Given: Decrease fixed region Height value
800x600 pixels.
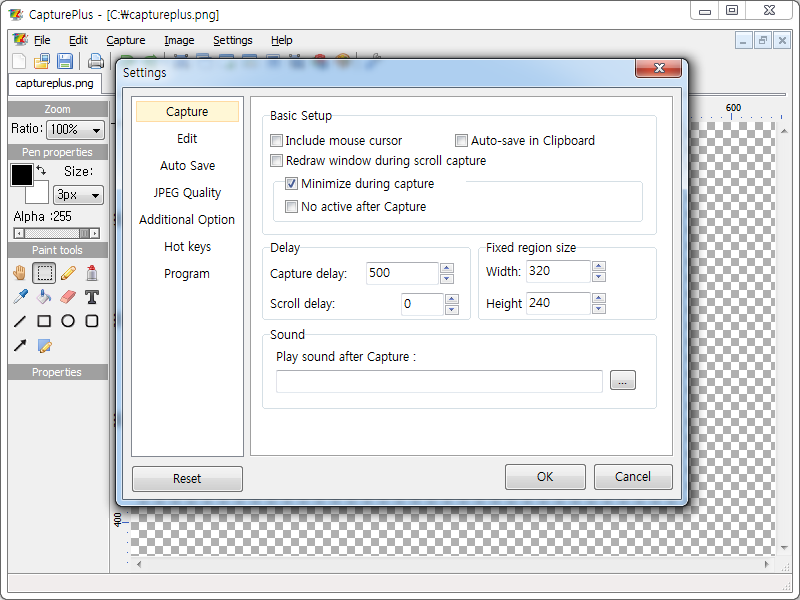Looking at the screenshot, I should pos(599,309).
